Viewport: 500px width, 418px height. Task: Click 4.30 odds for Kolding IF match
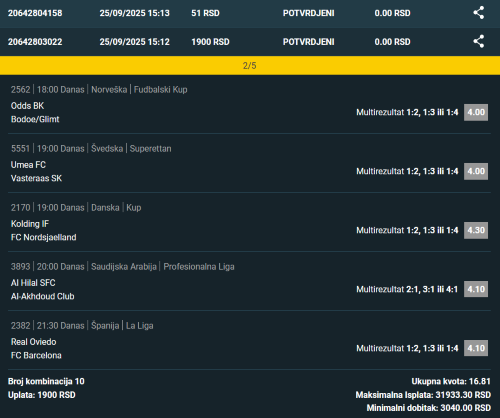pyautogui.click(x=476, y=230)
